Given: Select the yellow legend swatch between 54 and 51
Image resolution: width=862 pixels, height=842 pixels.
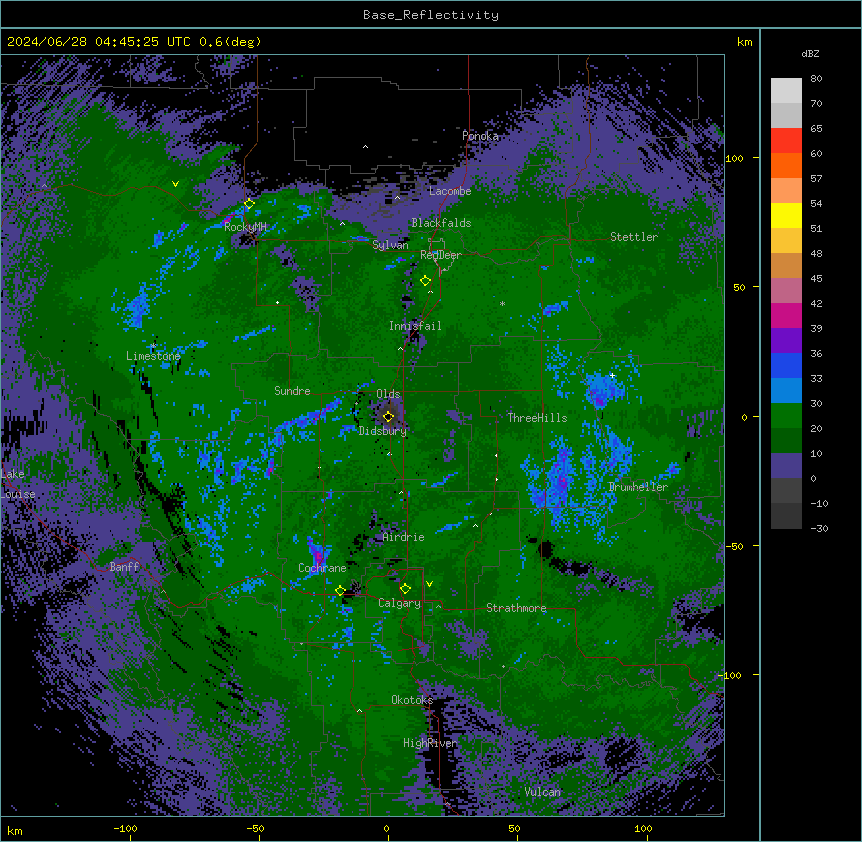Looking at the screenshot, I should point(786,215).
